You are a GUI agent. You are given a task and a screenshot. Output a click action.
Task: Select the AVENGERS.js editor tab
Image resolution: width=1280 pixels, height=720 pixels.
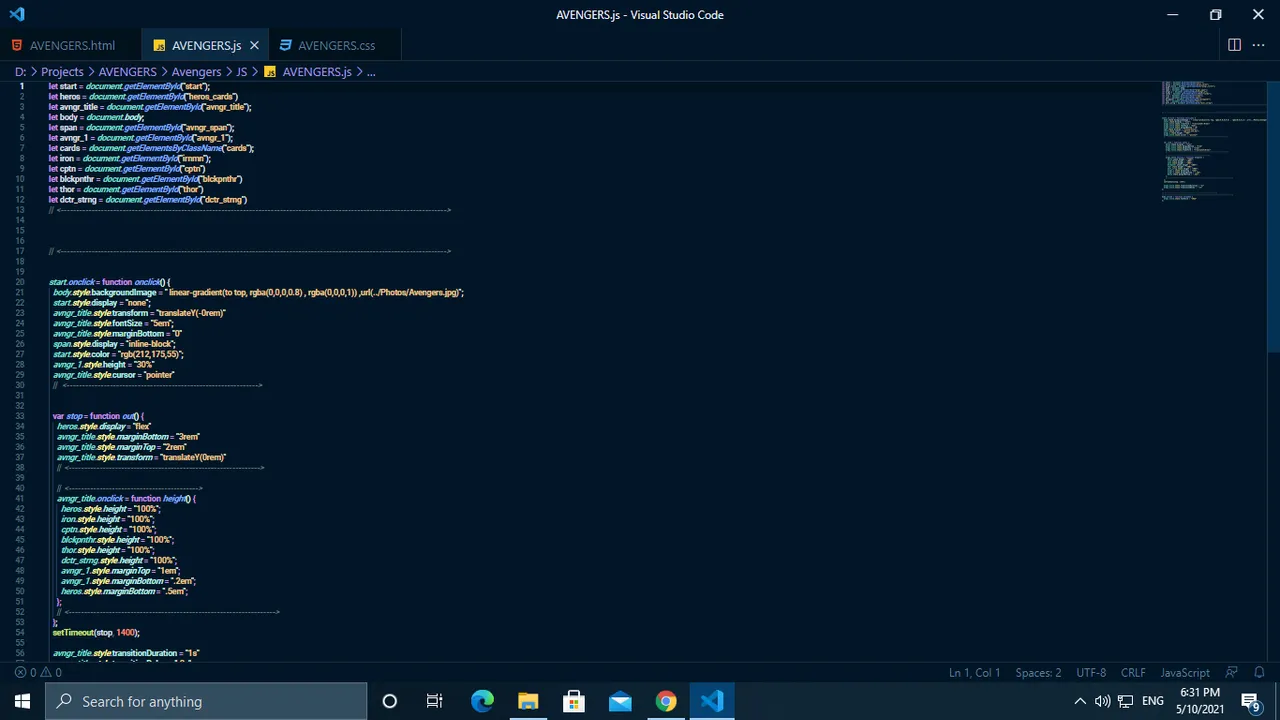[206, 45]
